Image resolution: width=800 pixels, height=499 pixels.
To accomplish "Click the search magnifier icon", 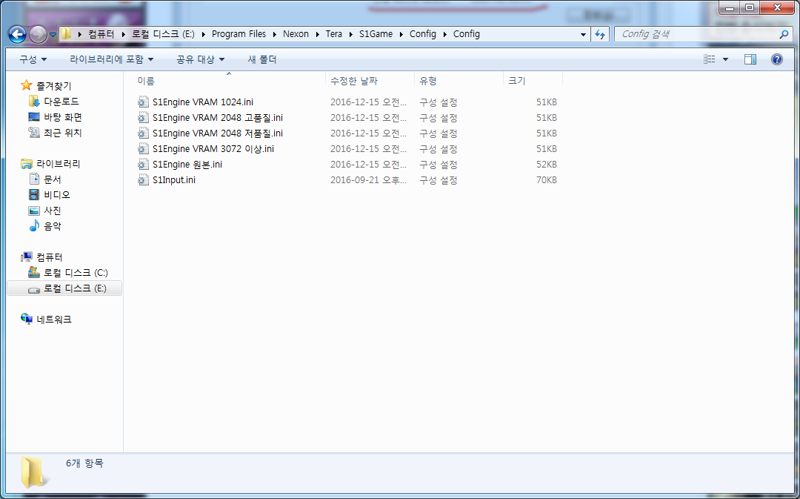I will tap(784, 34).
